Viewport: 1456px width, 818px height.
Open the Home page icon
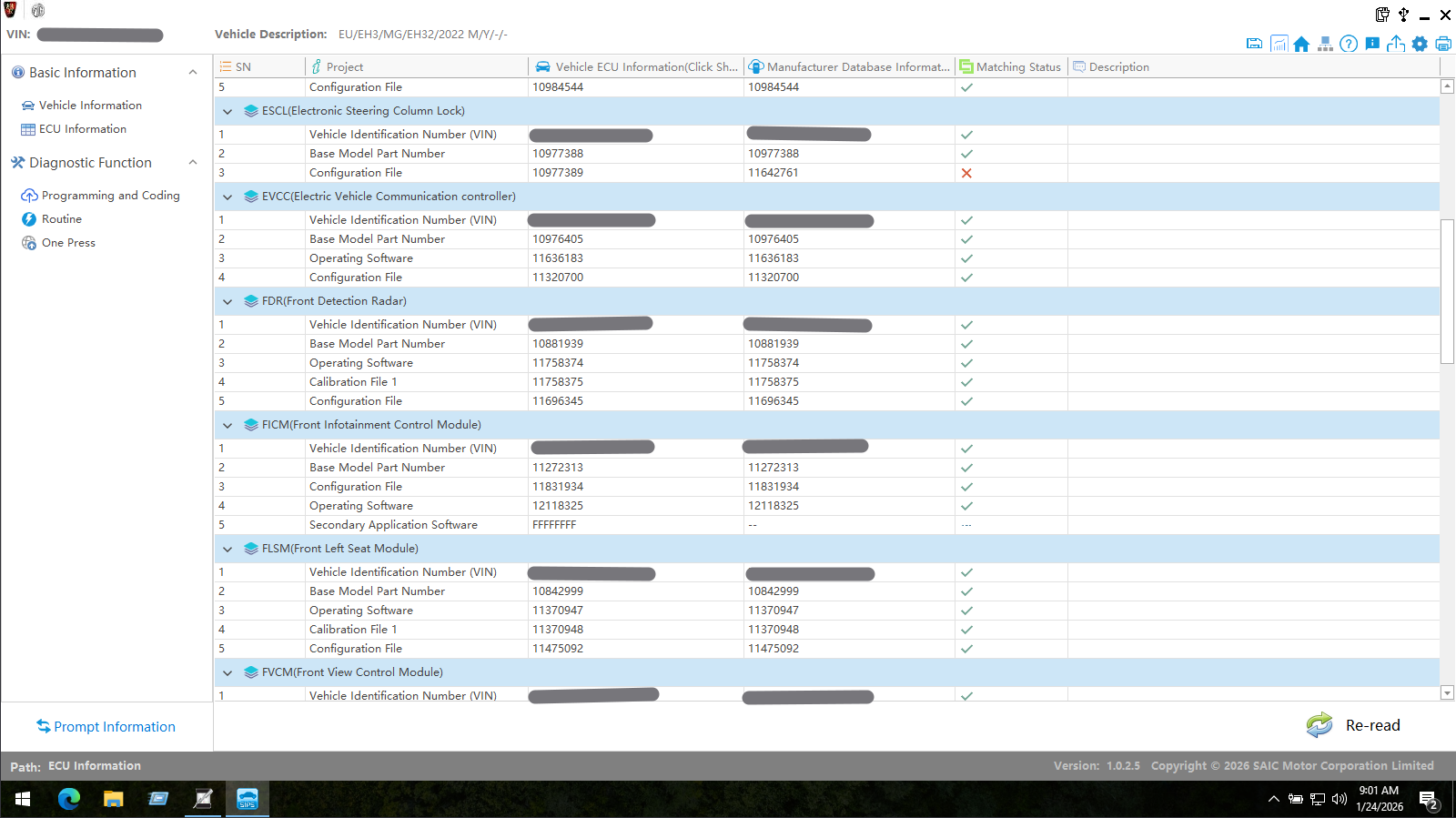(1301, 44)
